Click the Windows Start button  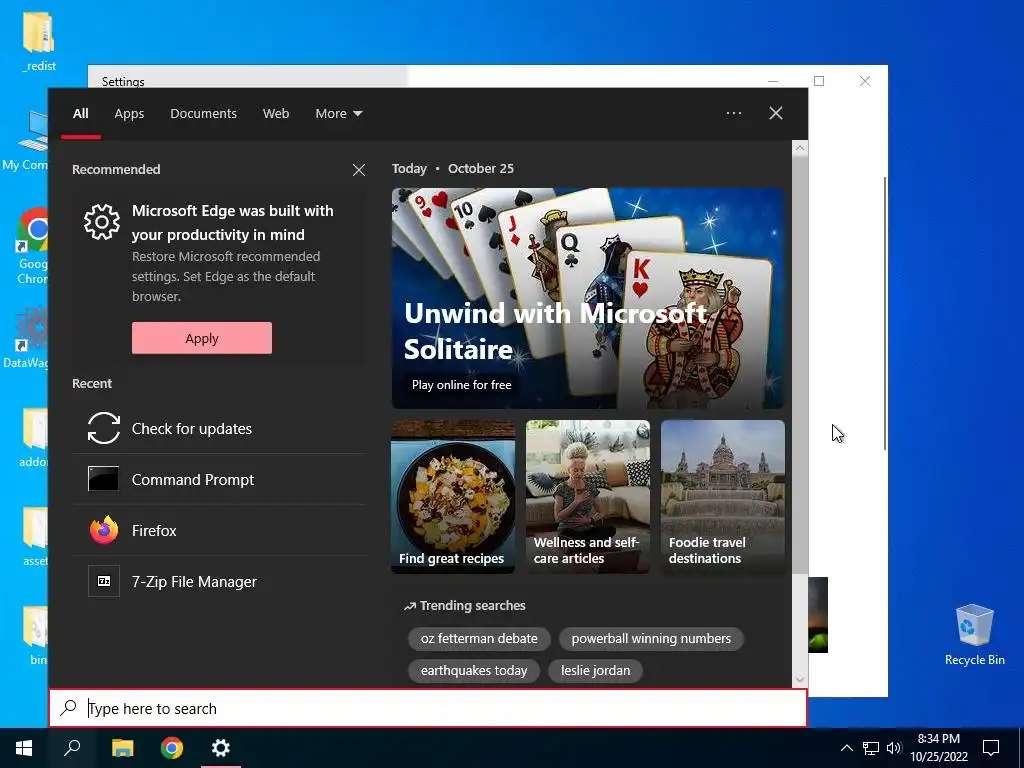tap(24, 748)
